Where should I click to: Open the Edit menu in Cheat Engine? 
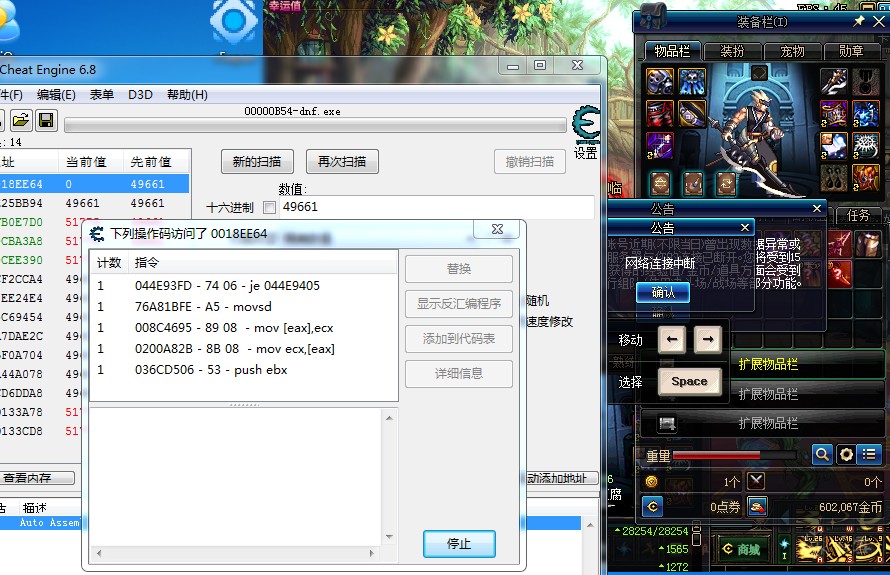[x=56, y=95]
